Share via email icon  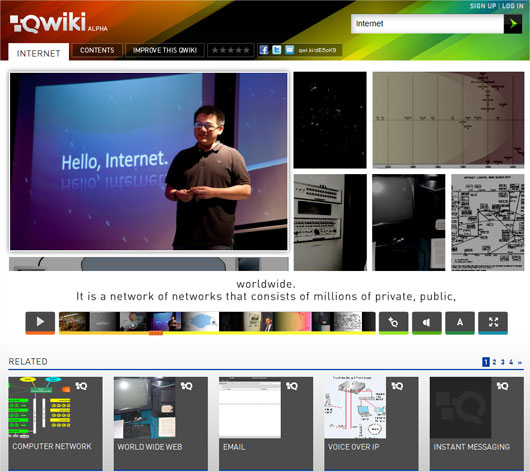tap(290, 50)
